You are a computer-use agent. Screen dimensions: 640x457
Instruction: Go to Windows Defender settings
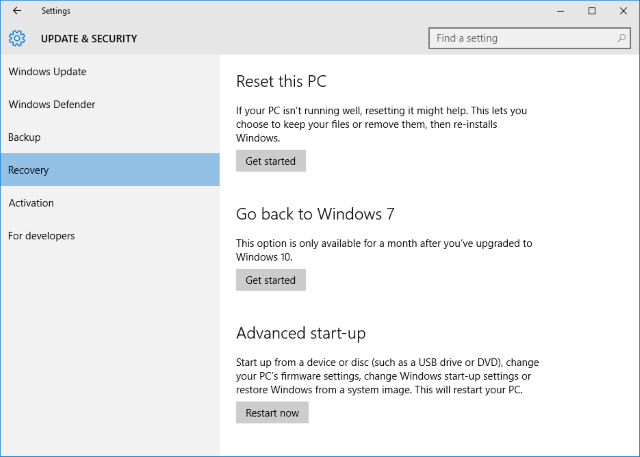click(x=52, y=104)
